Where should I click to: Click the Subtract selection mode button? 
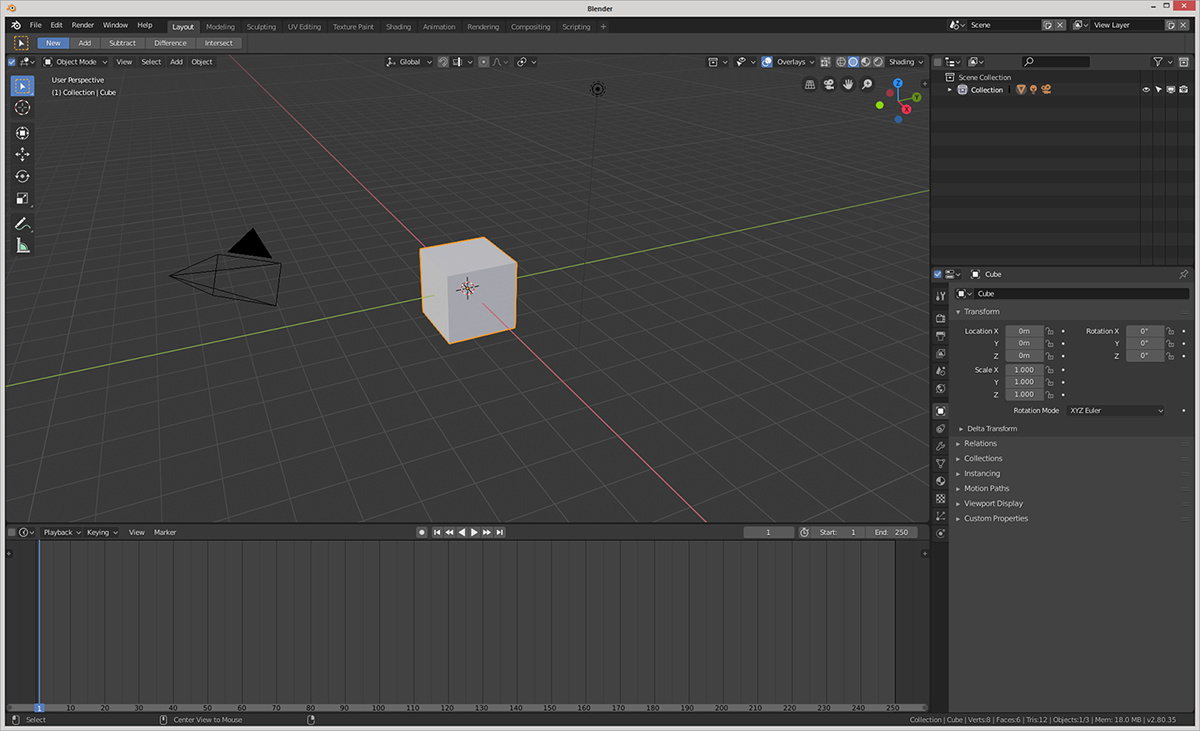tap(122, 43)
